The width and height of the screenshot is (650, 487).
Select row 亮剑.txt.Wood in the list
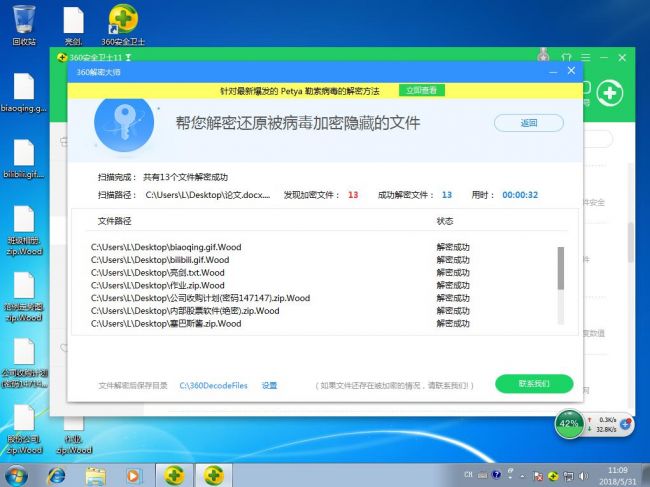280,273
